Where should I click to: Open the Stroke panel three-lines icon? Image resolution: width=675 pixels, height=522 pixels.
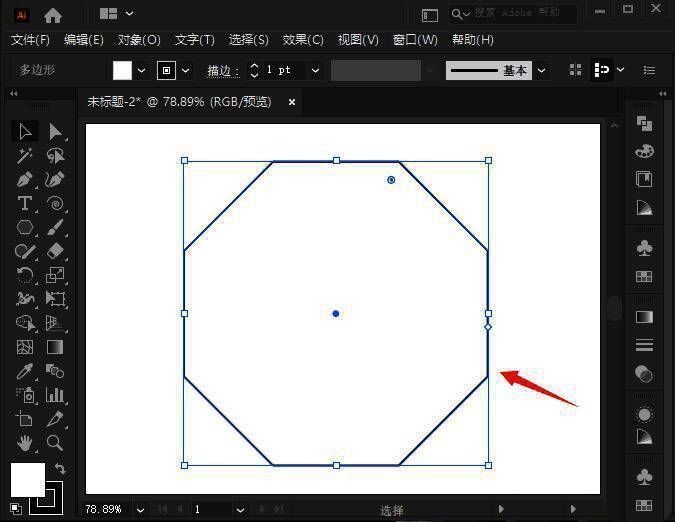644,345
